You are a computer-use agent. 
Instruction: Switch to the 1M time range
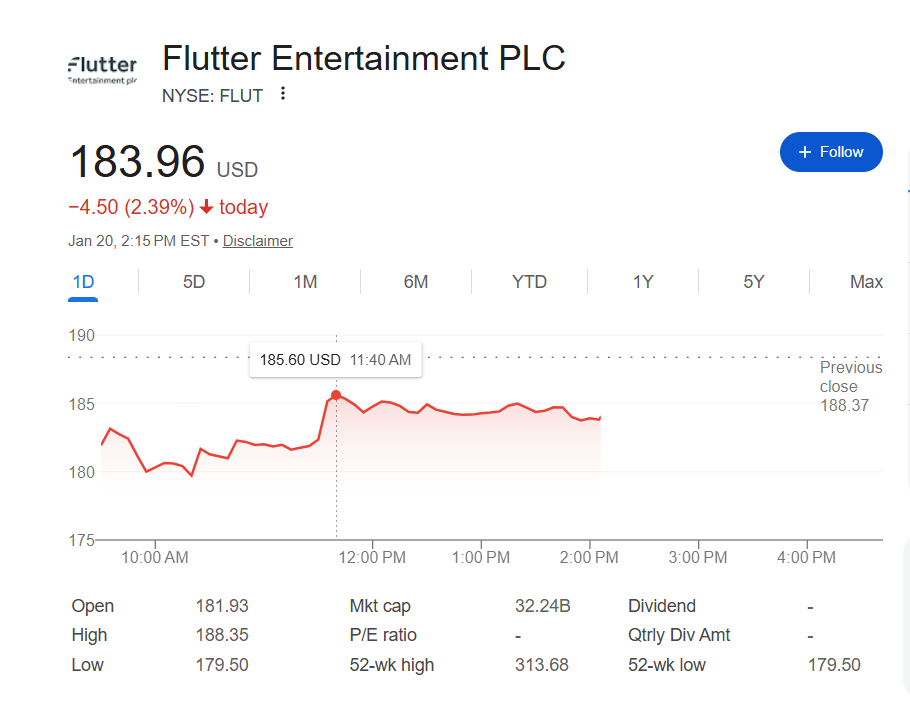tap(305, 282)
